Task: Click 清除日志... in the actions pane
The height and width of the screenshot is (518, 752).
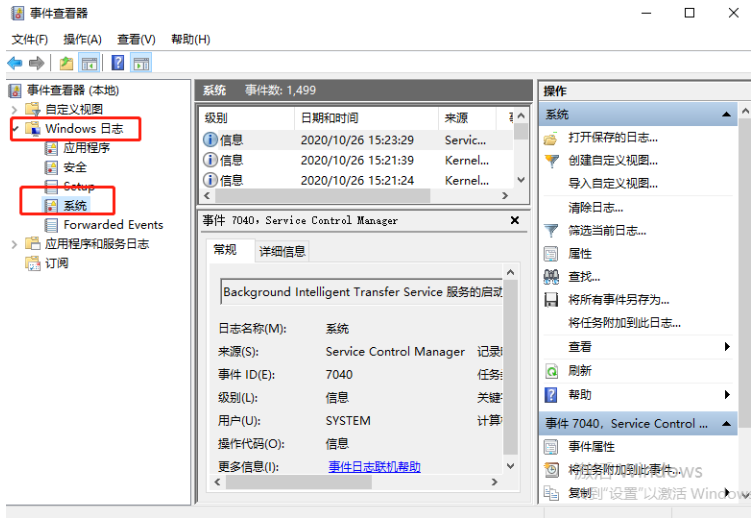Action: [x=595, y=207]
